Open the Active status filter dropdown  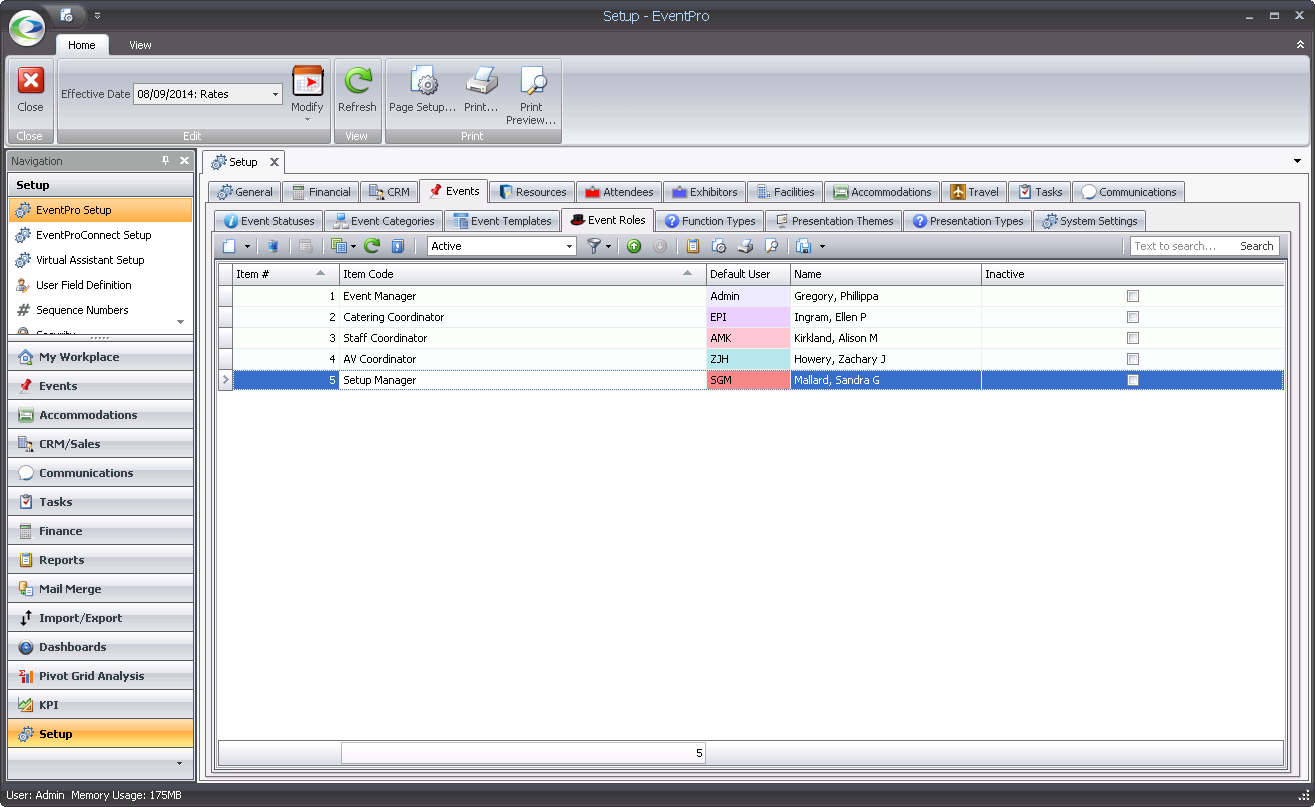click(x=570, y=246)
